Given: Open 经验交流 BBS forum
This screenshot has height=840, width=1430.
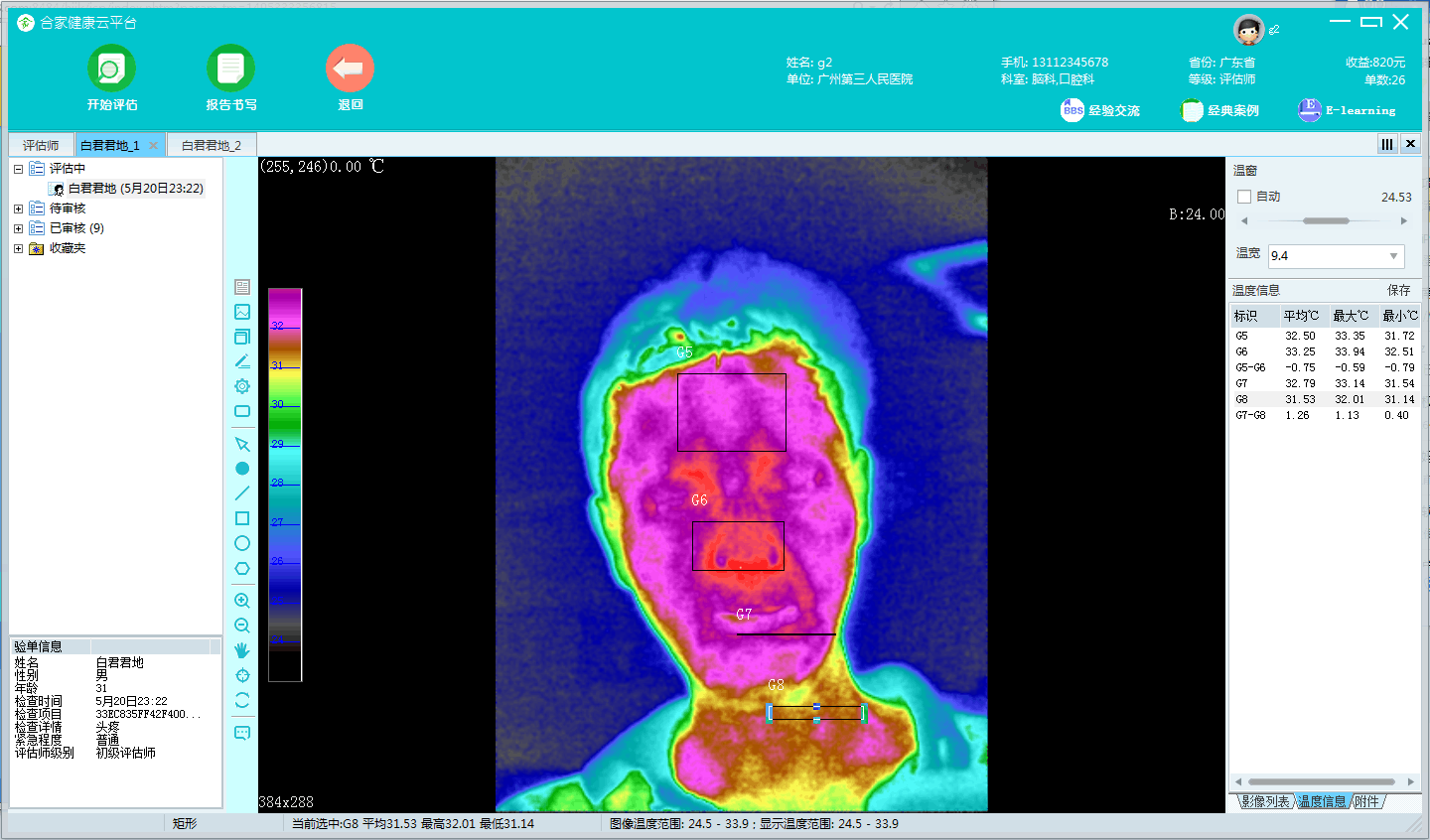Looking at the screenshot, I should click(x=1100, y=110).
